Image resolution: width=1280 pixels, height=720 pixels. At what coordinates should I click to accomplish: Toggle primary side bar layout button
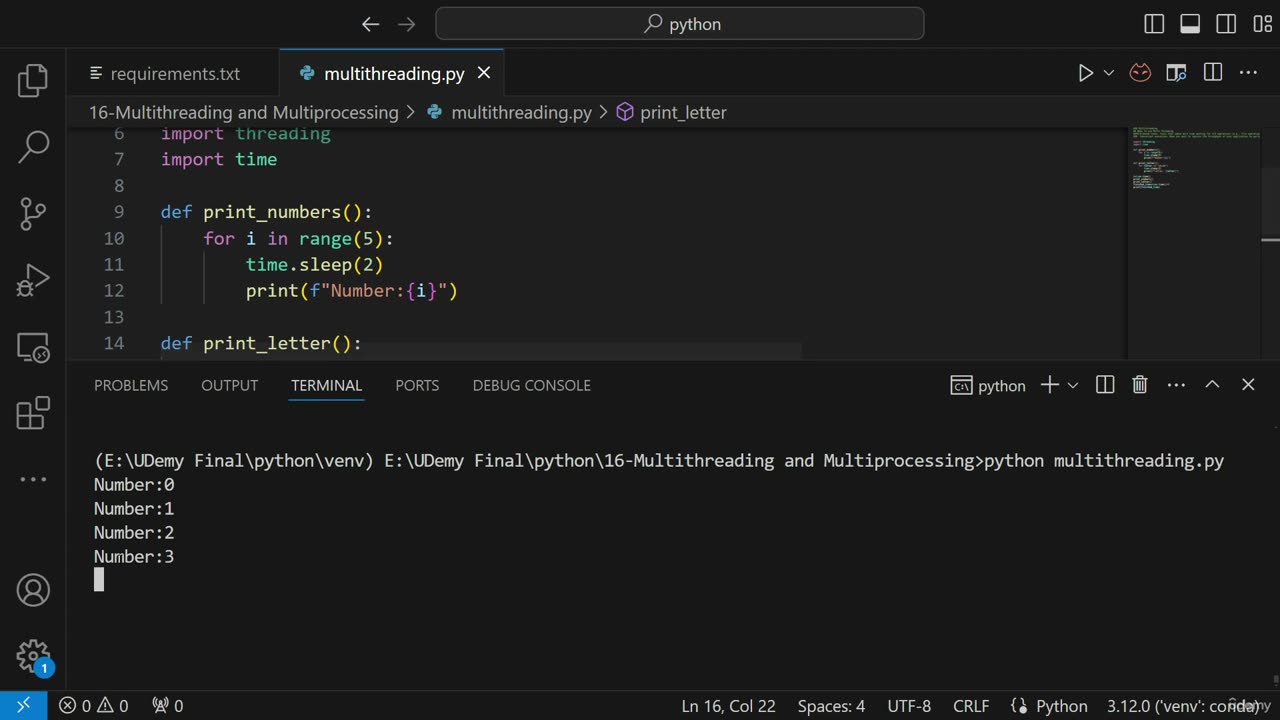coord(1154,24)
